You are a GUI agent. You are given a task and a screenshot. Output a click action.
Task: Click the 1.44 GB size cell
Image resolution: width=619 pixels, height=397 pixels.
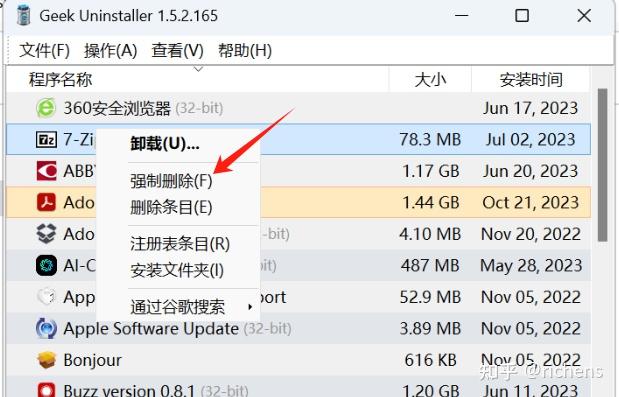coord(431,202)
